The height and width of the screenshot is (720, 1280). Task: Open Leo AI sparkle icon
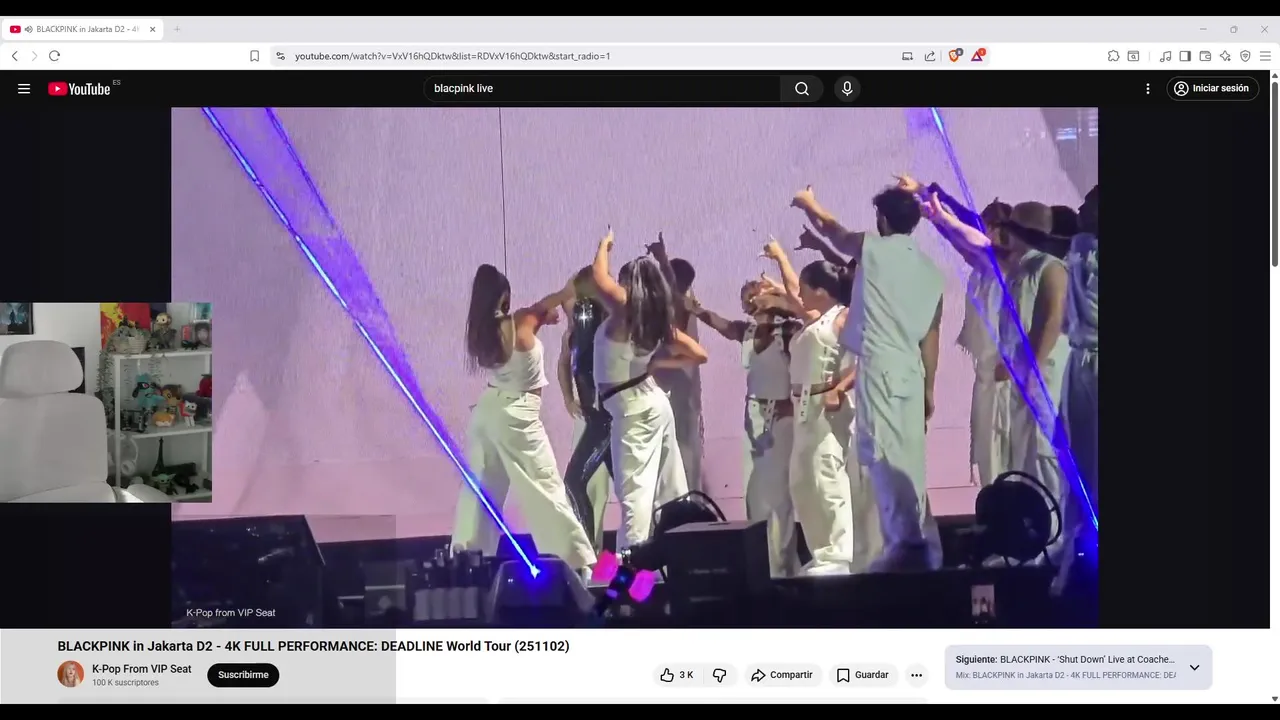[x=1225, y=56]
